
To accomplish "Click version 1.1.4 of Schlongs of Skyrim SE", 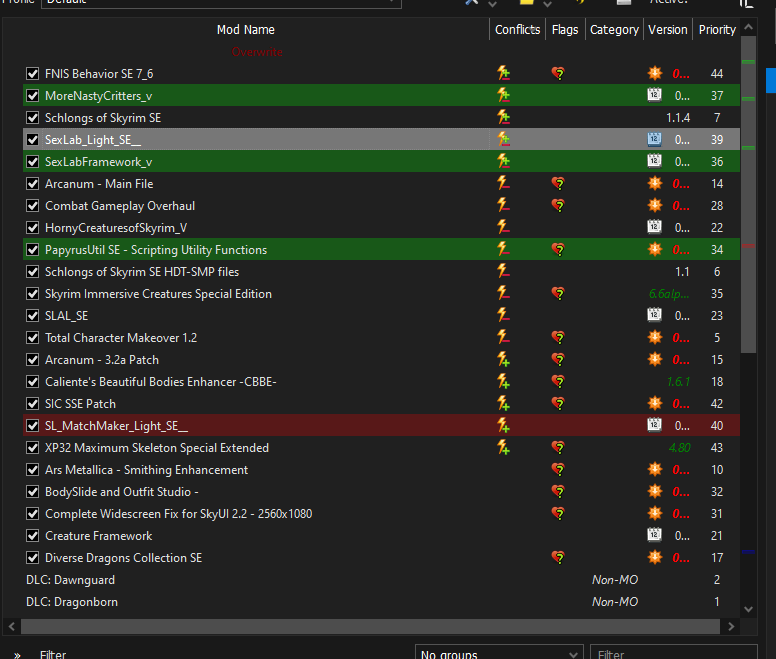I will click(x=678, y=118).
